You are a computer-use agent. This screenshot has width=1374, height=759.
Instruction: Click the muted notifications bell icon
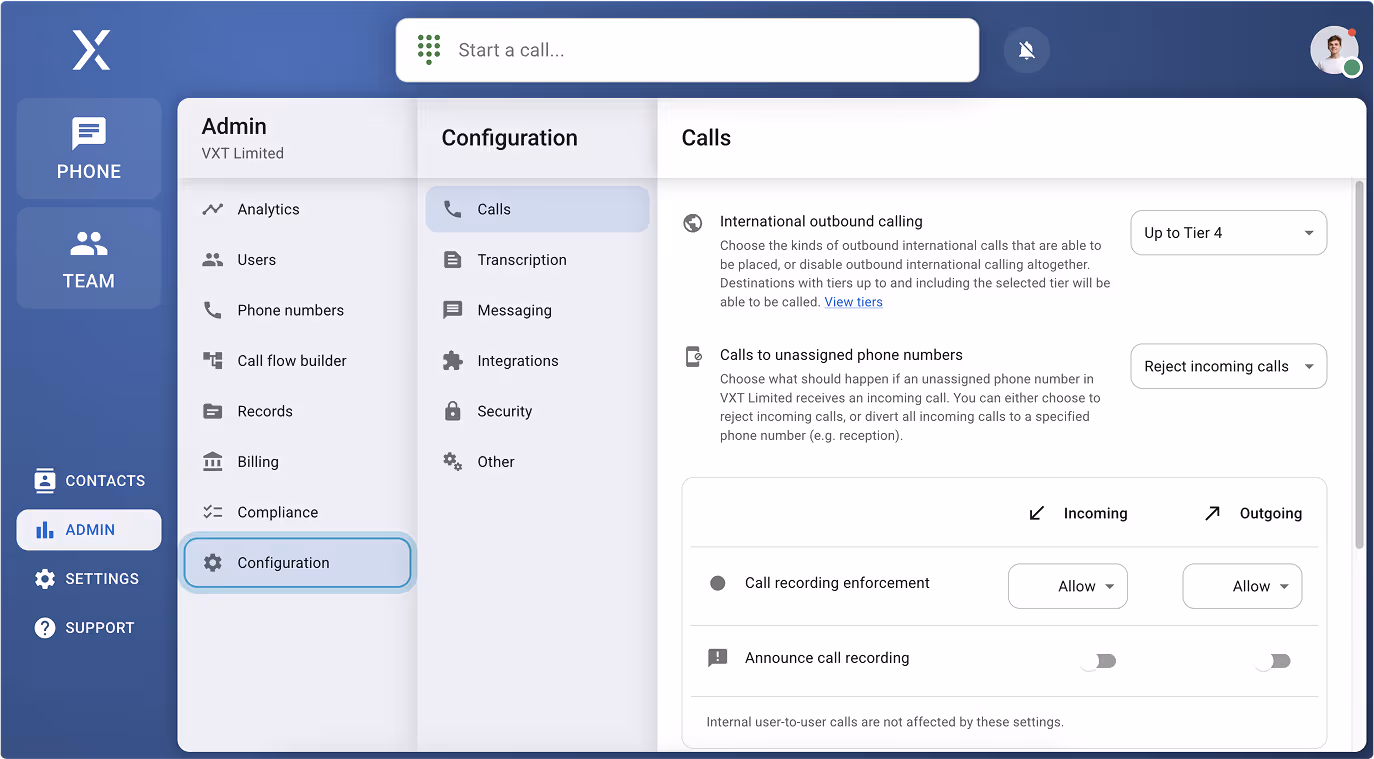click(x=1026, y=50)
